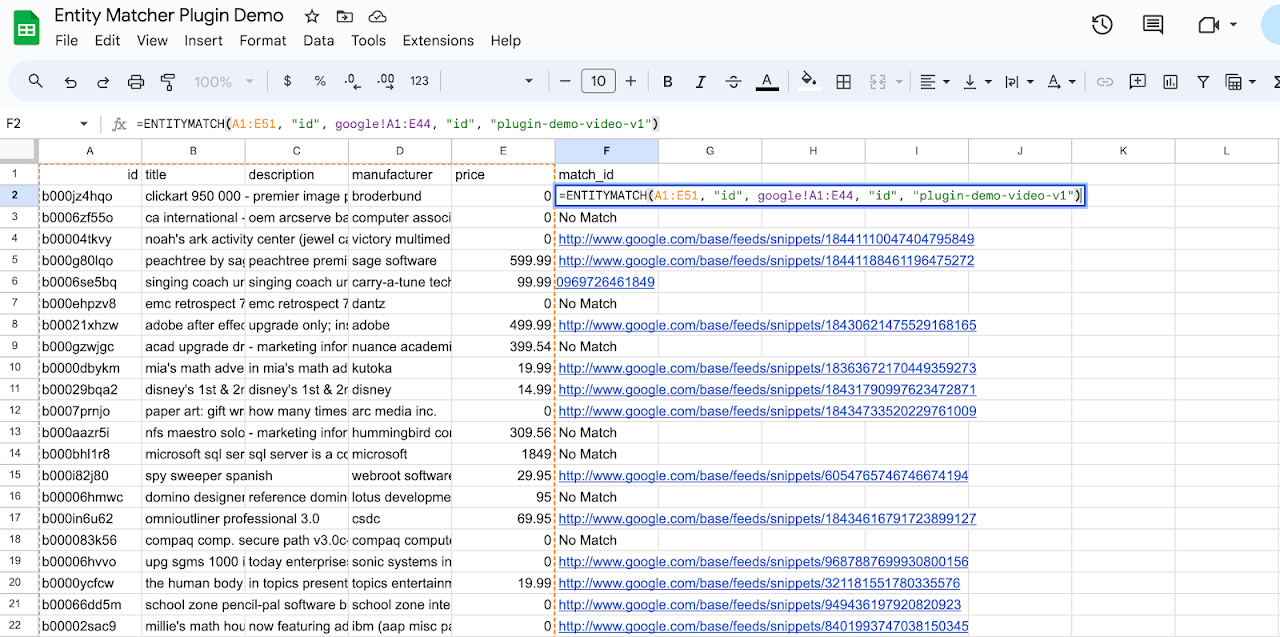
Task: Insert a chart from toolbar
Action: click(1171, 82)
